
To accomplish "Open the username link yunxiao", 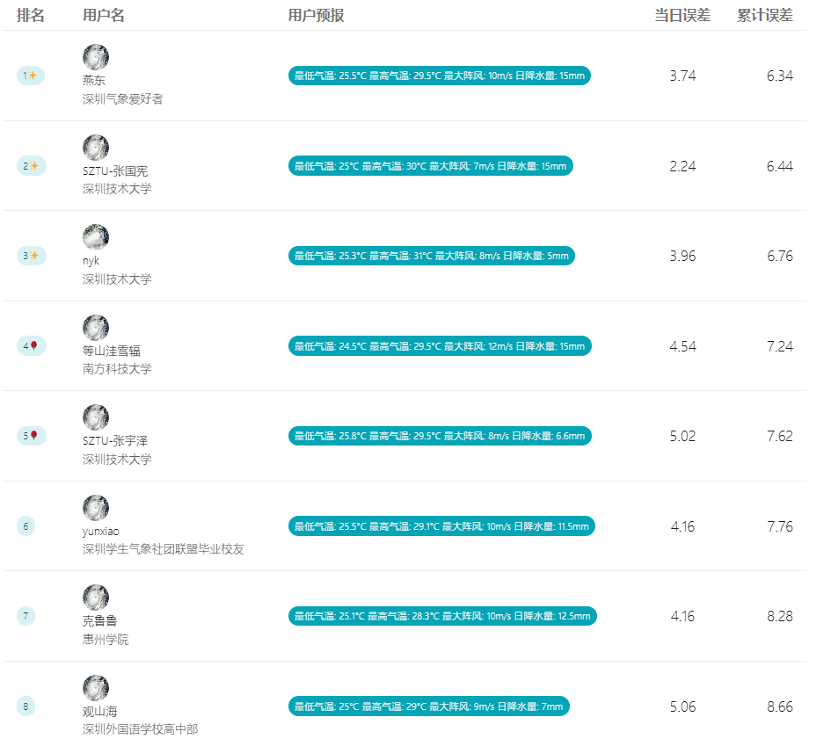I will pyautogui.click(x=101, y=531).
